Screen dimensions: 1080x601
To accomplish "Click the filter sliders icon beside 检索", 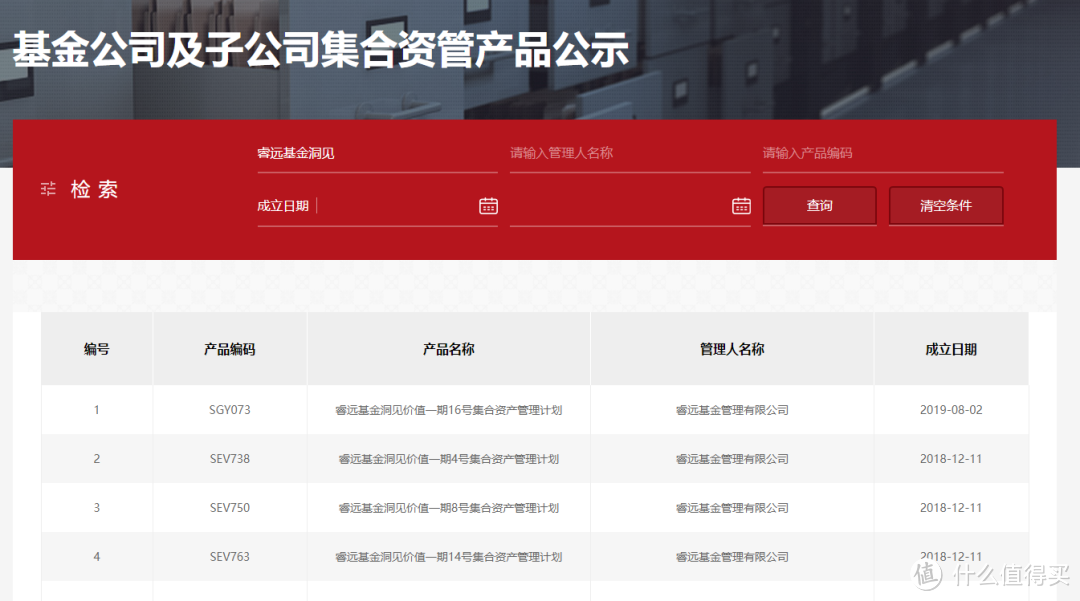I will (48, 189).
